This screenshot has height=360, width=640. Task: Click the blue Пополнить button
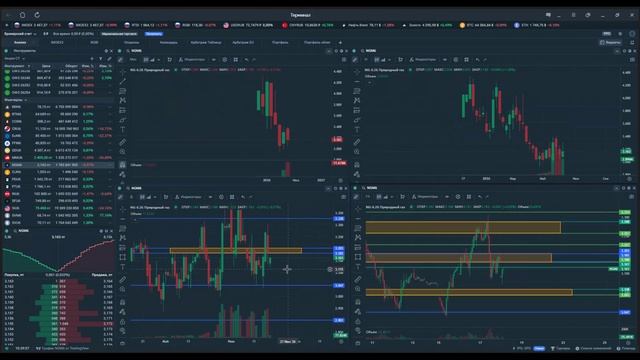pos(154,34)
